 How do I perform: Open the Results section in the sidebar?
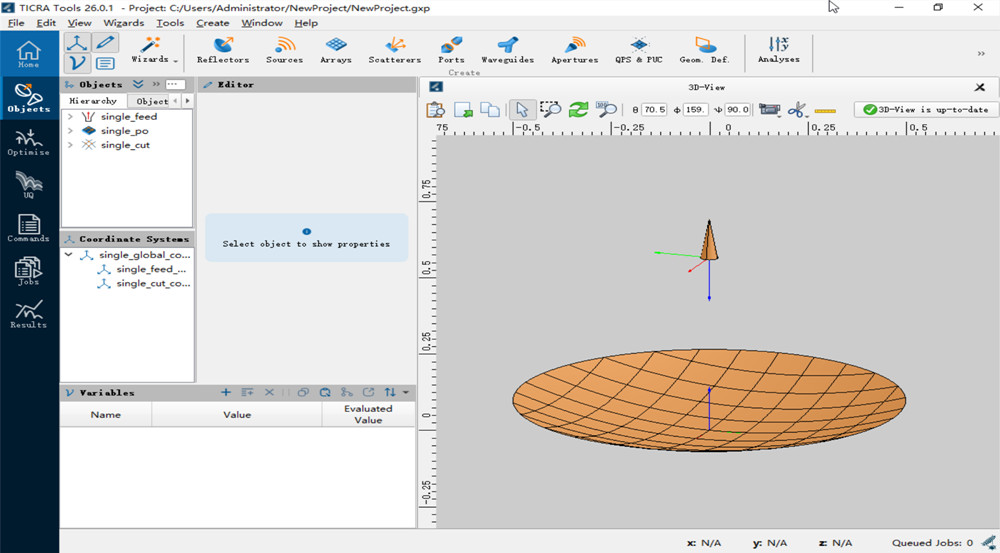click(29, 314)
